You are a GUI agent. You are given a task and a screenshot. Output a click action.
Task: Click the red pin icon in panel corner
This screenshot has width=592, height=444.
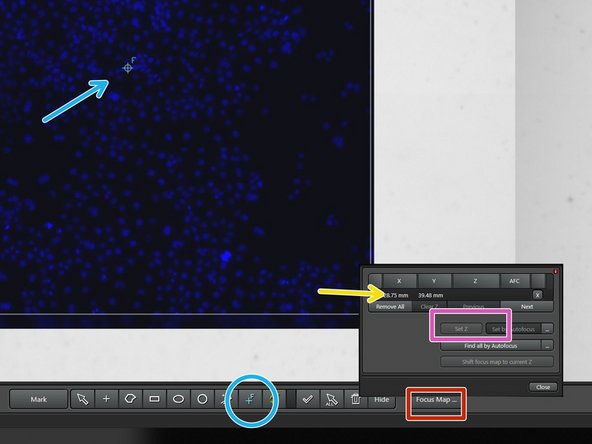556,271
